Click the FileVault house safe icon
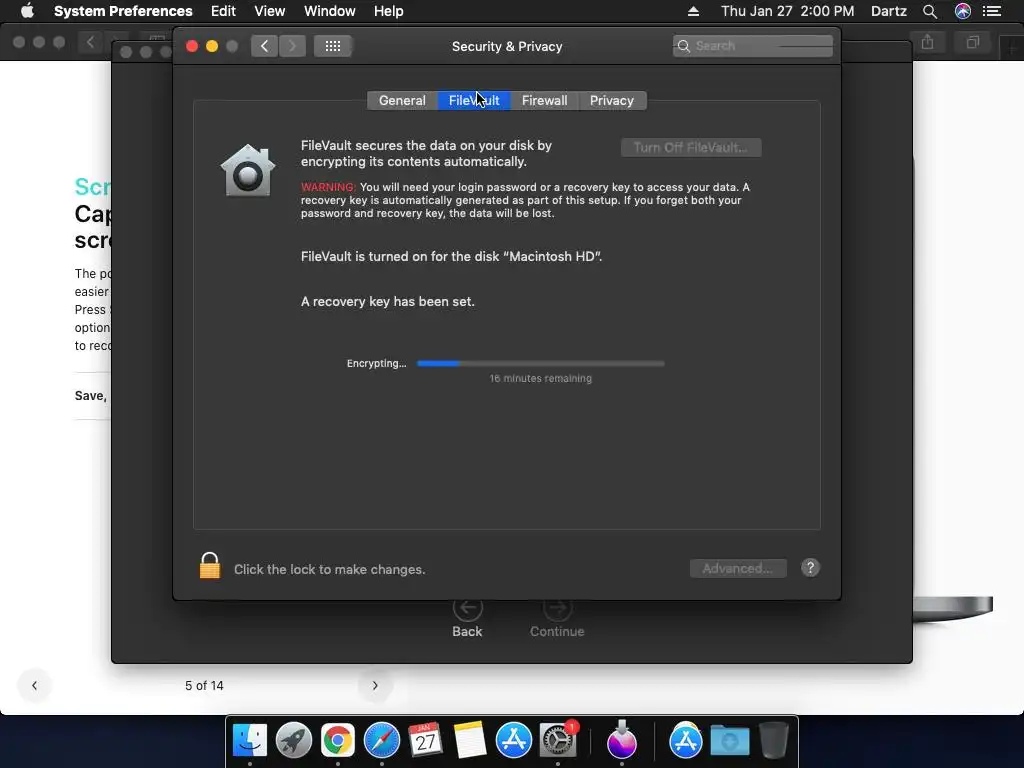Image resolution: width=1024 pixels, height=768 pixels. 248,171
